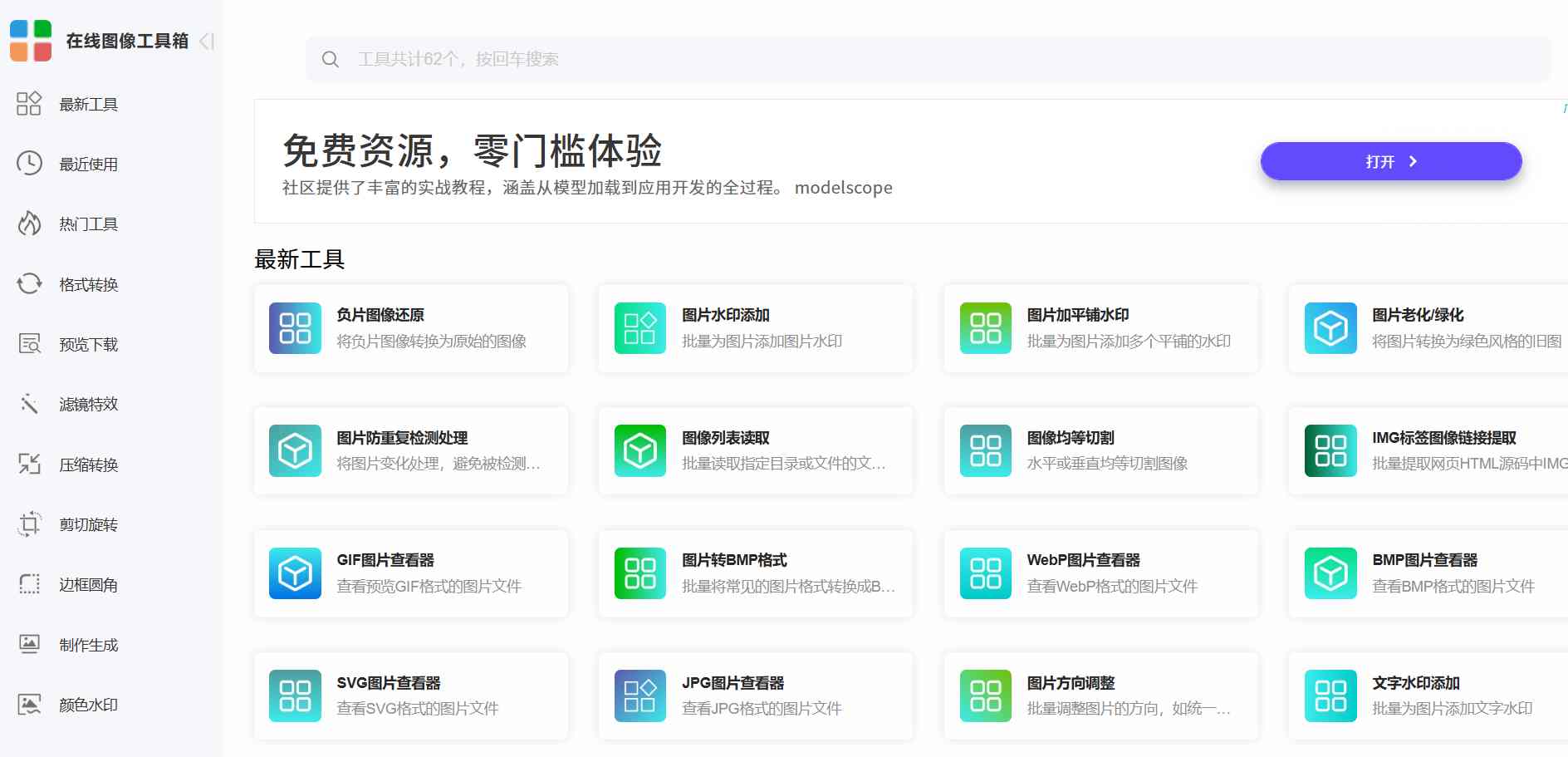Open 热门工具 via the flame icon
The height and width of the screenshot is (757, 1568).
pos(29,224)
